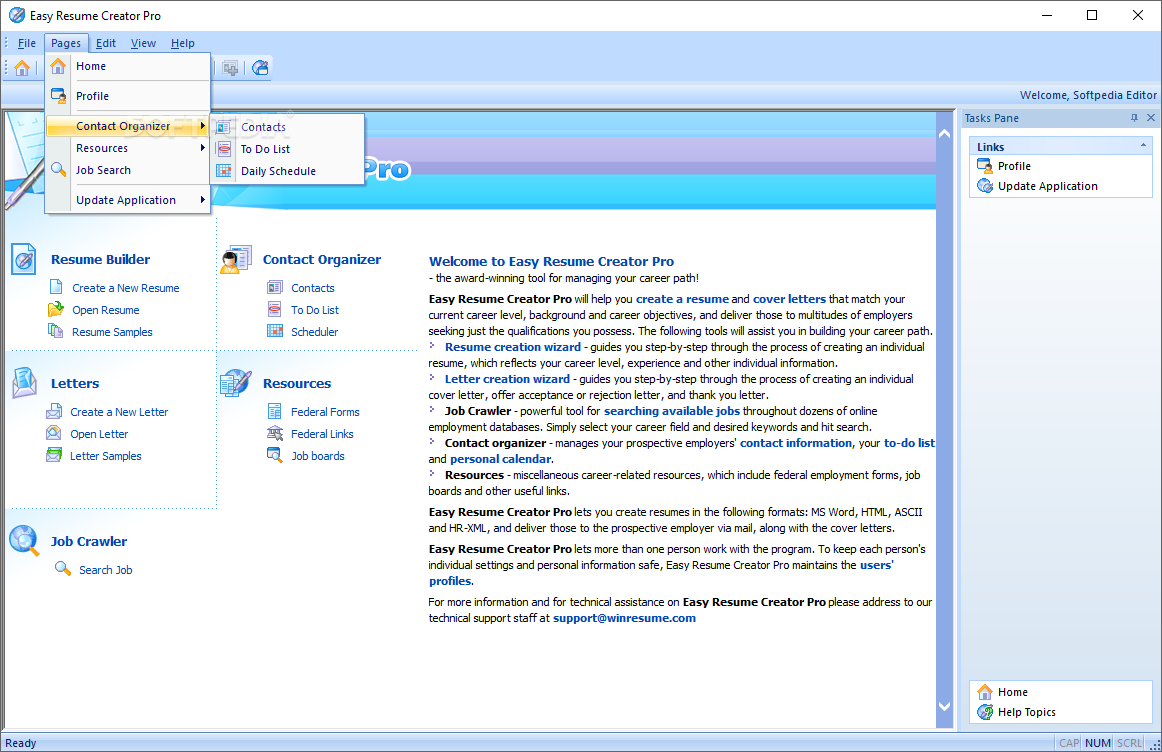Click the Job Crawler magnifier icon
The width and height of the screenshot is (1162, 752).
tap(24, 541)
